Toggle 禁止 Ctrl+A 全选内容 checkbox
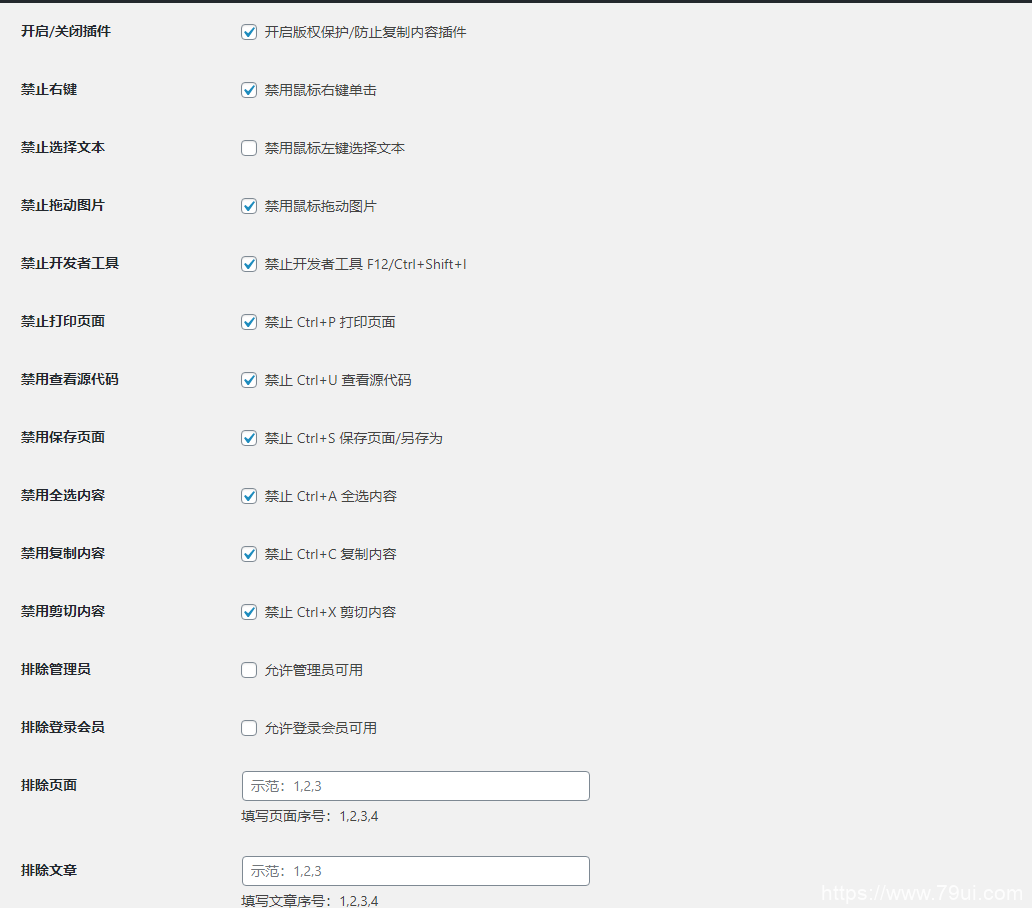 click(x=249, y=496)
